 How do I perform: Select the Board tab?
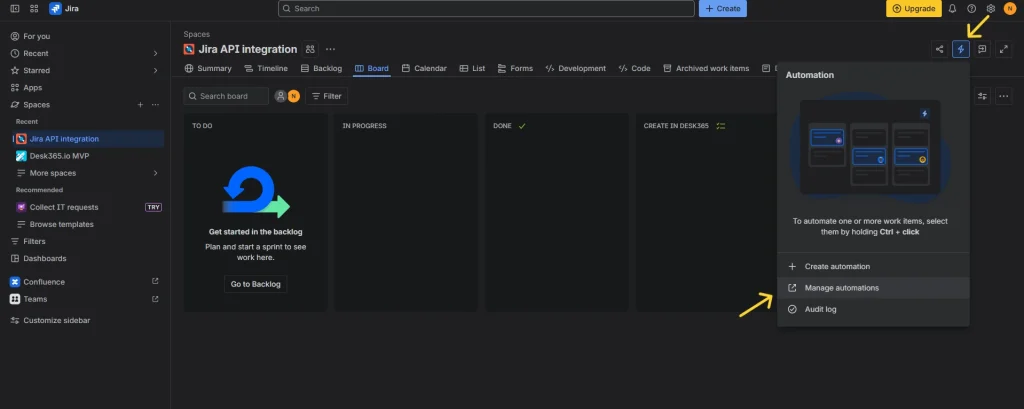[x=372, y=68]
